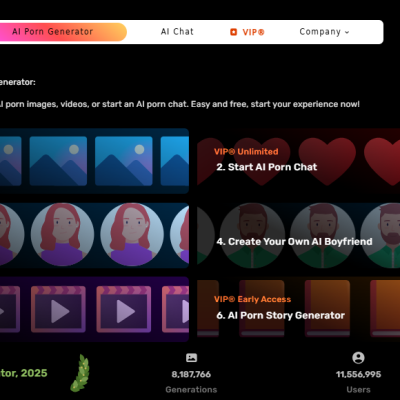Click the user profile icon above Users
Viewport: 400px width, 400px height.
(358, 358)
